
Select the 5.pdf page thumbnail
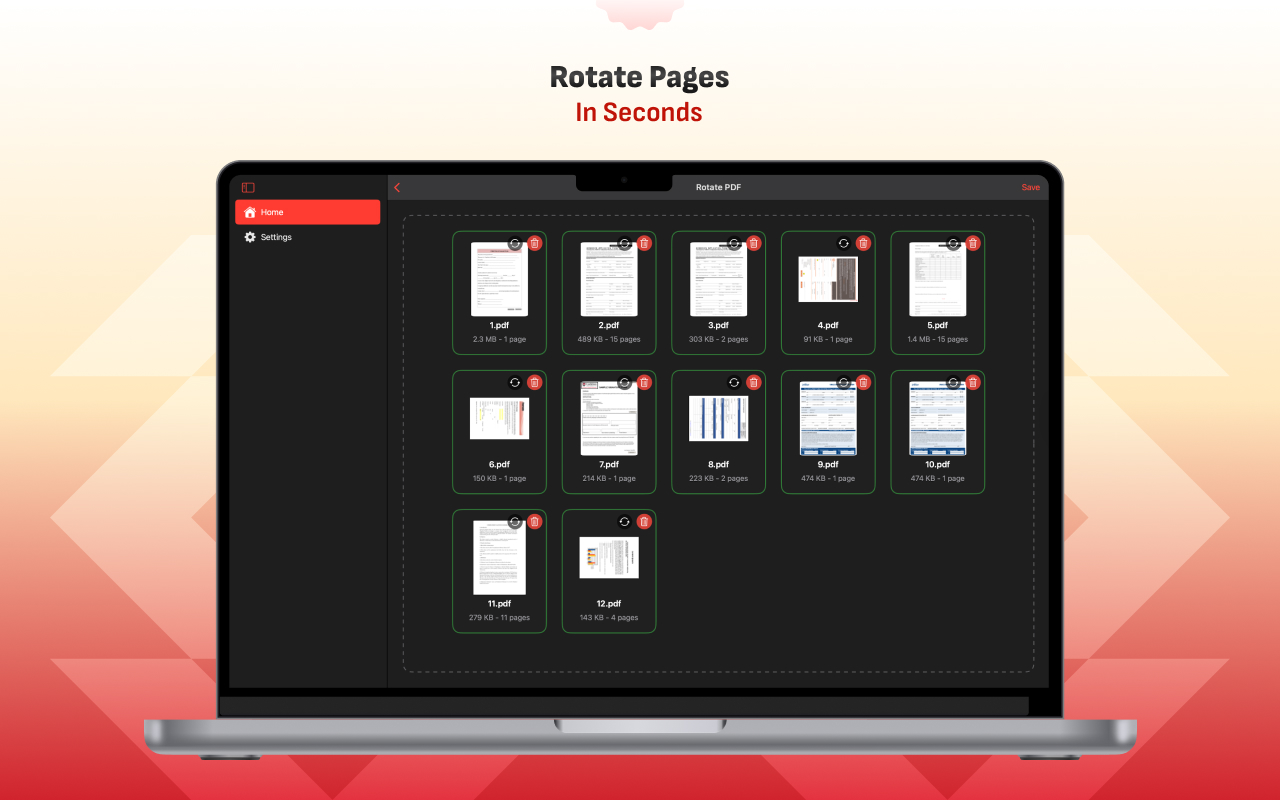click(x=938, y=279)
